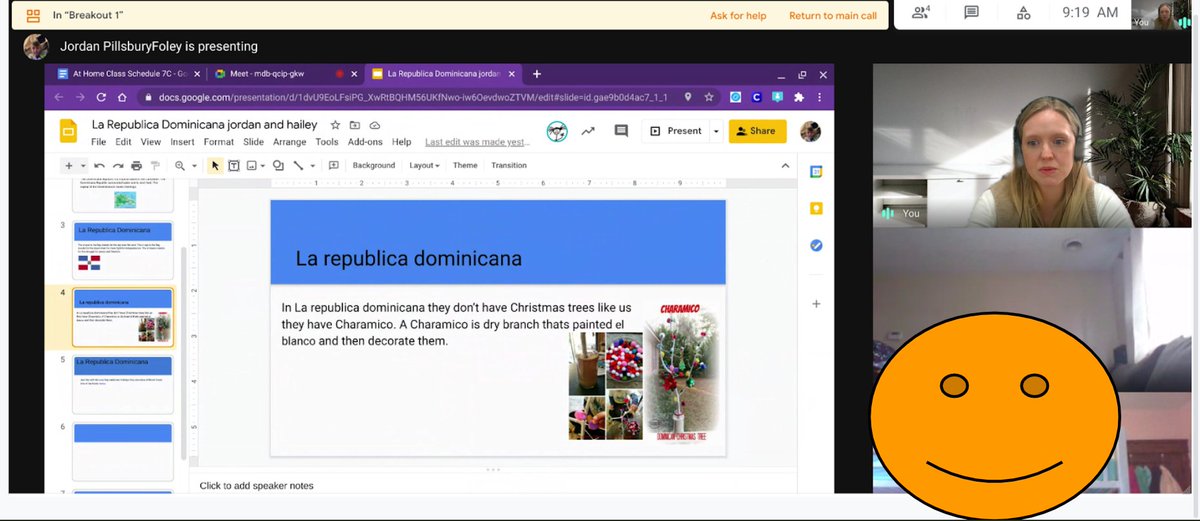Open Chrome extensions puzzle icon

click(798, 98)
